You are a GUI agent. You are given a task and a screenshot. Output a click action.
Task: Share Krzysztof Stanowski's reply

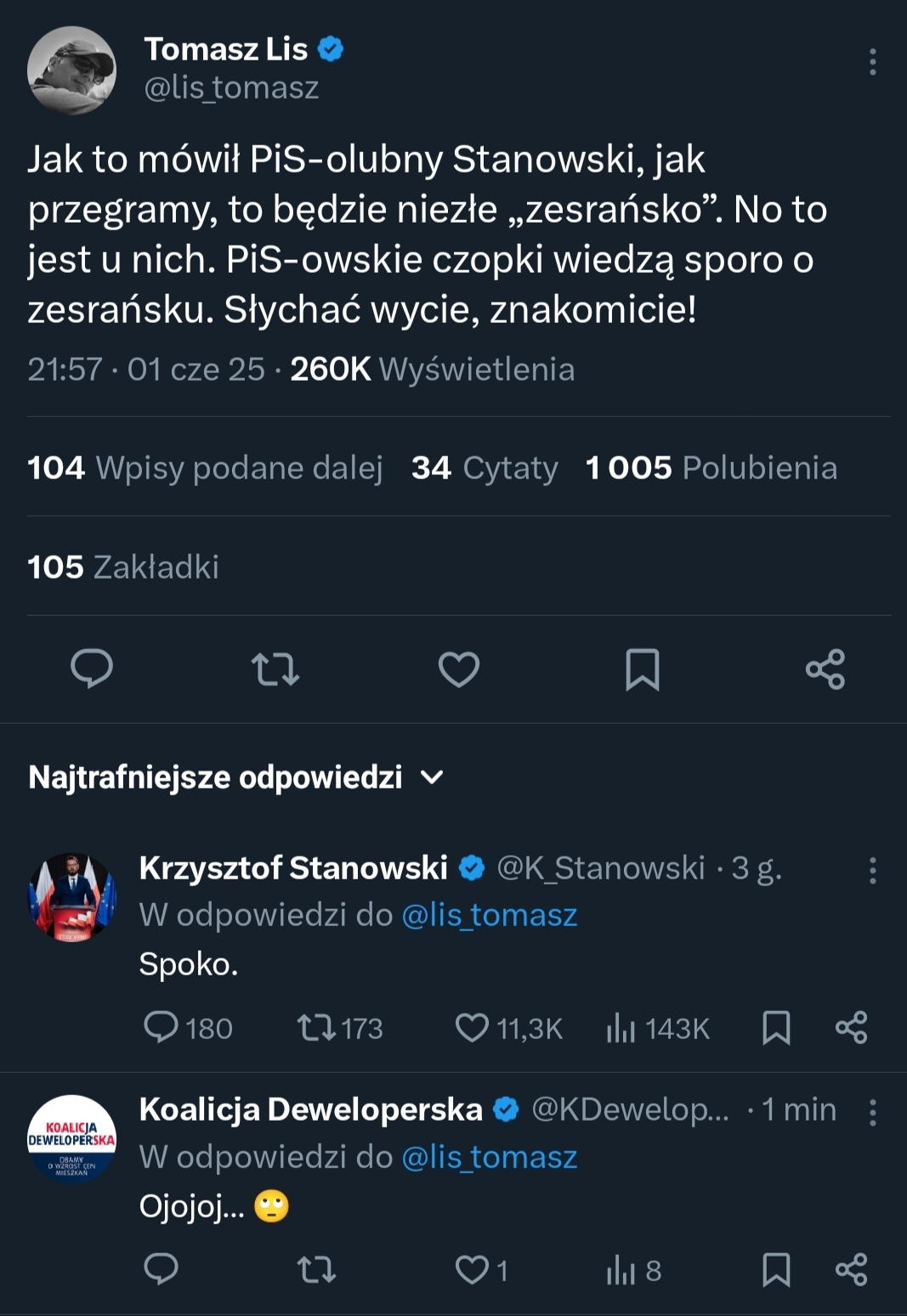point(851,1028)
